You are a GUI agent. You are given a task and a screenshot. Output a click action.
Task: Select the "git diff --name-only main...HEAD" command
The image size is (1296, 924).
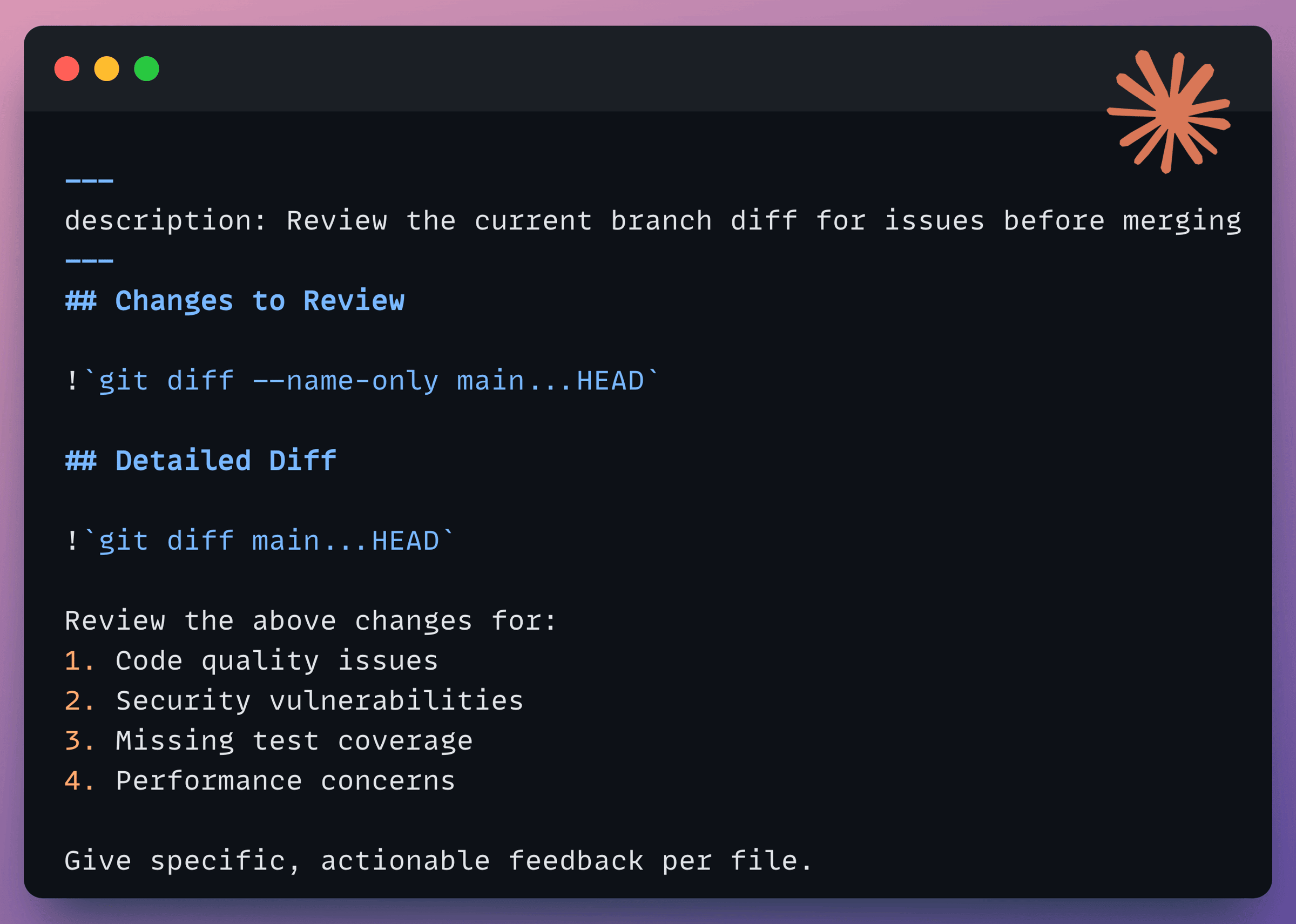tap(371, 381)
